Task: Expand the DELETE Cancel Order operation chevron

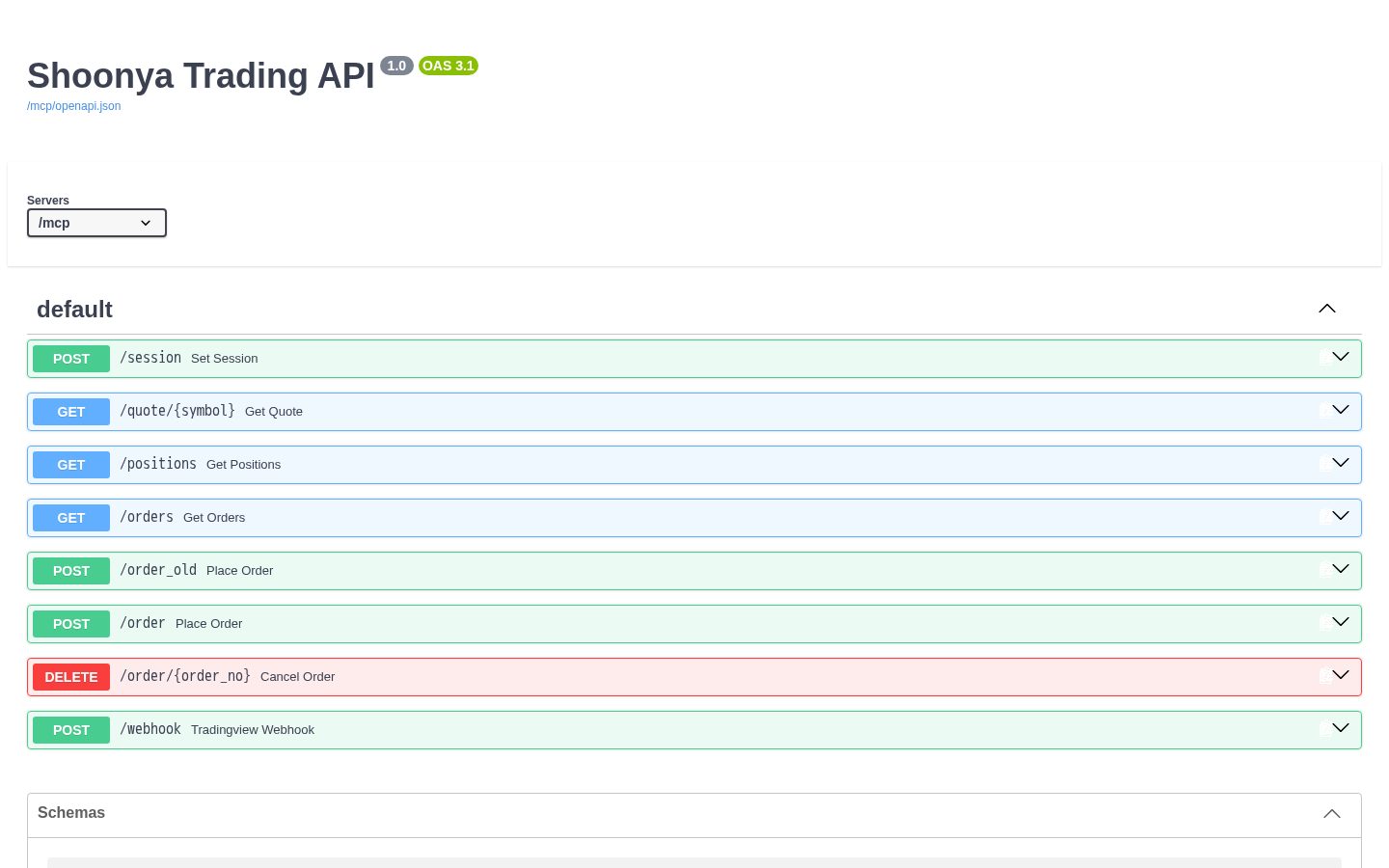Action: [x=1341, y=675]
